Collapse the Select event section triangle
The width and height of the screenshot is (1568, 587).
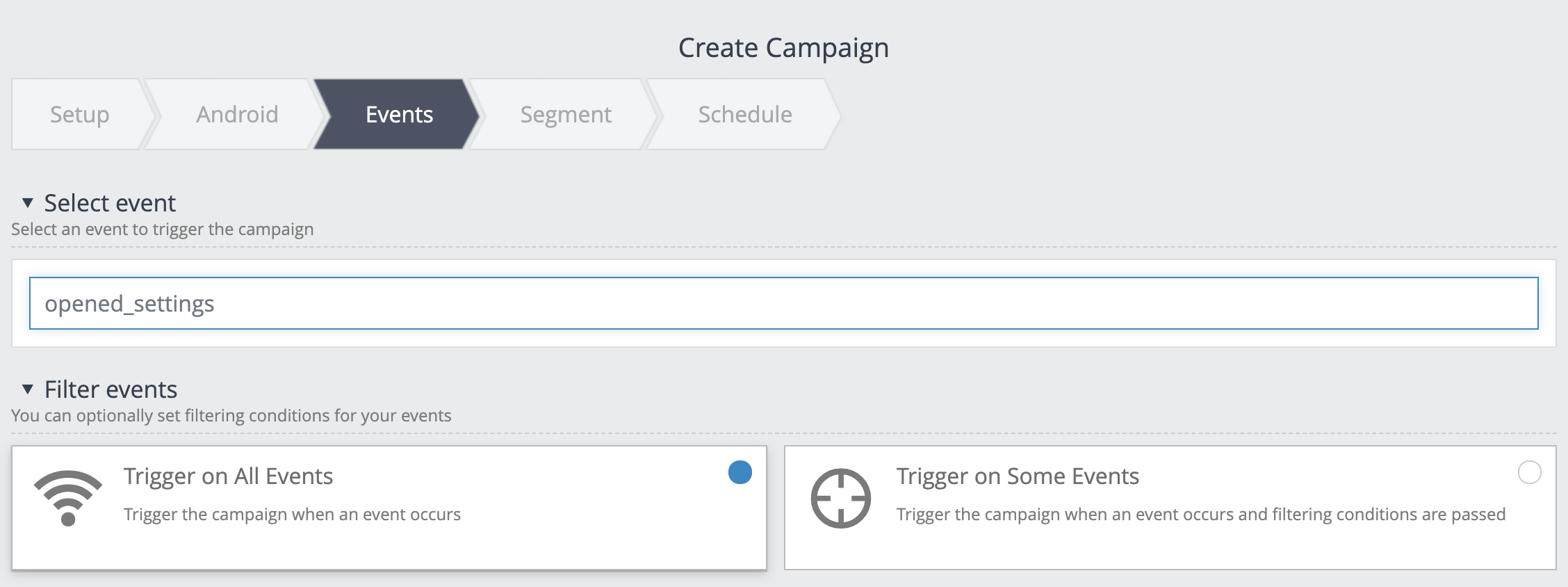point(28,203)
